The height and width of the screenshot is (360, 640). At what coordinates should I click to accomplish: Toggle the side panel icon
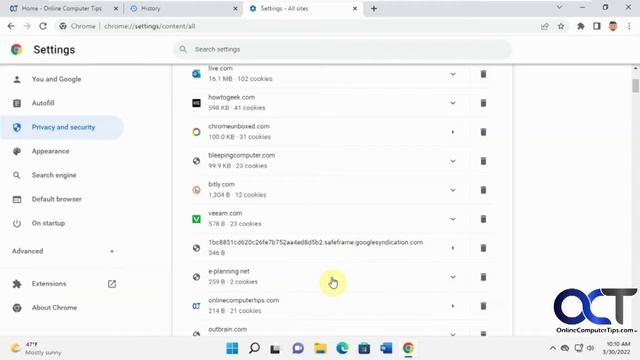597,26
